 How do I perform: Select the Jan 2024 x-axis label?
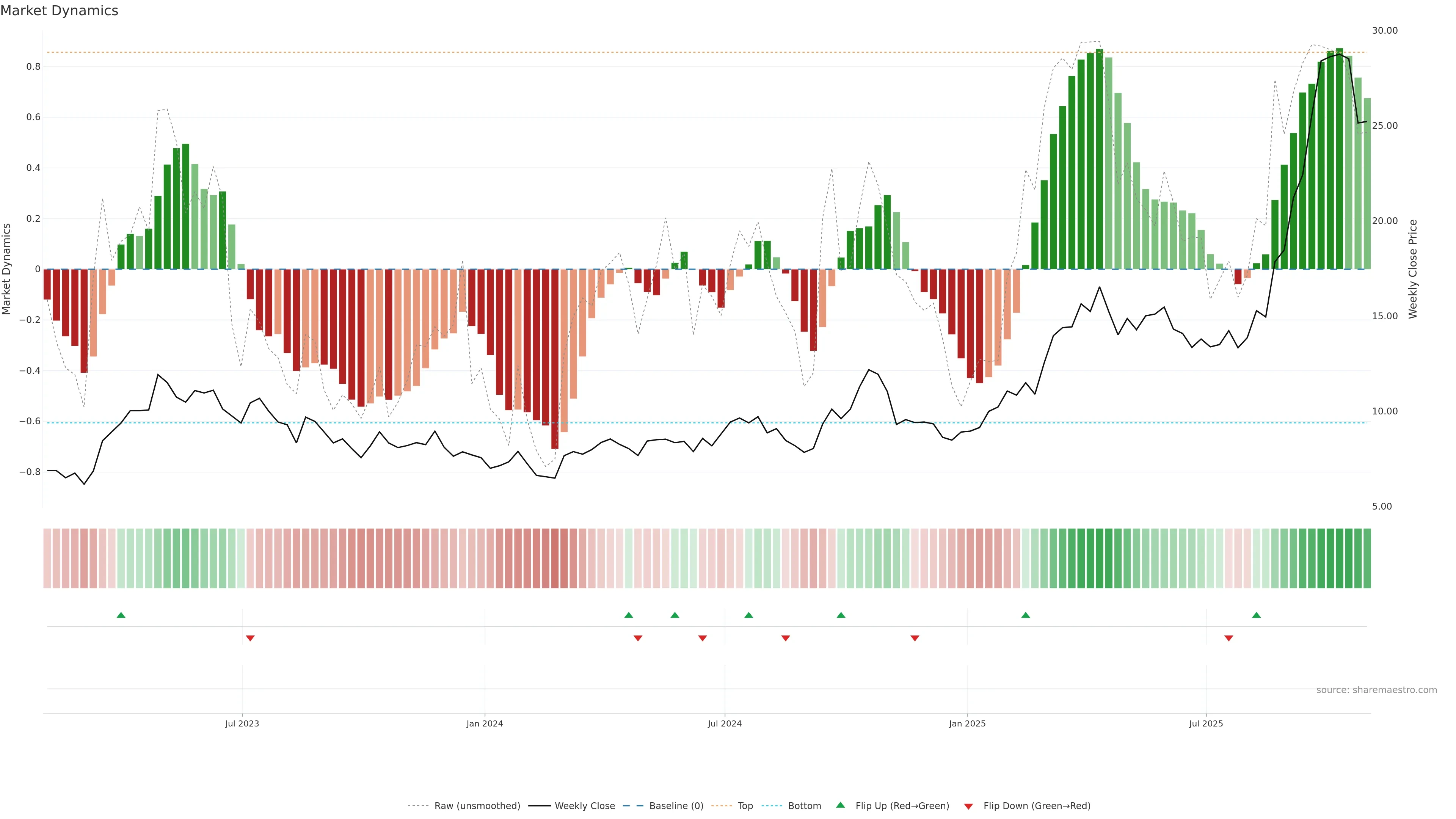485,723
